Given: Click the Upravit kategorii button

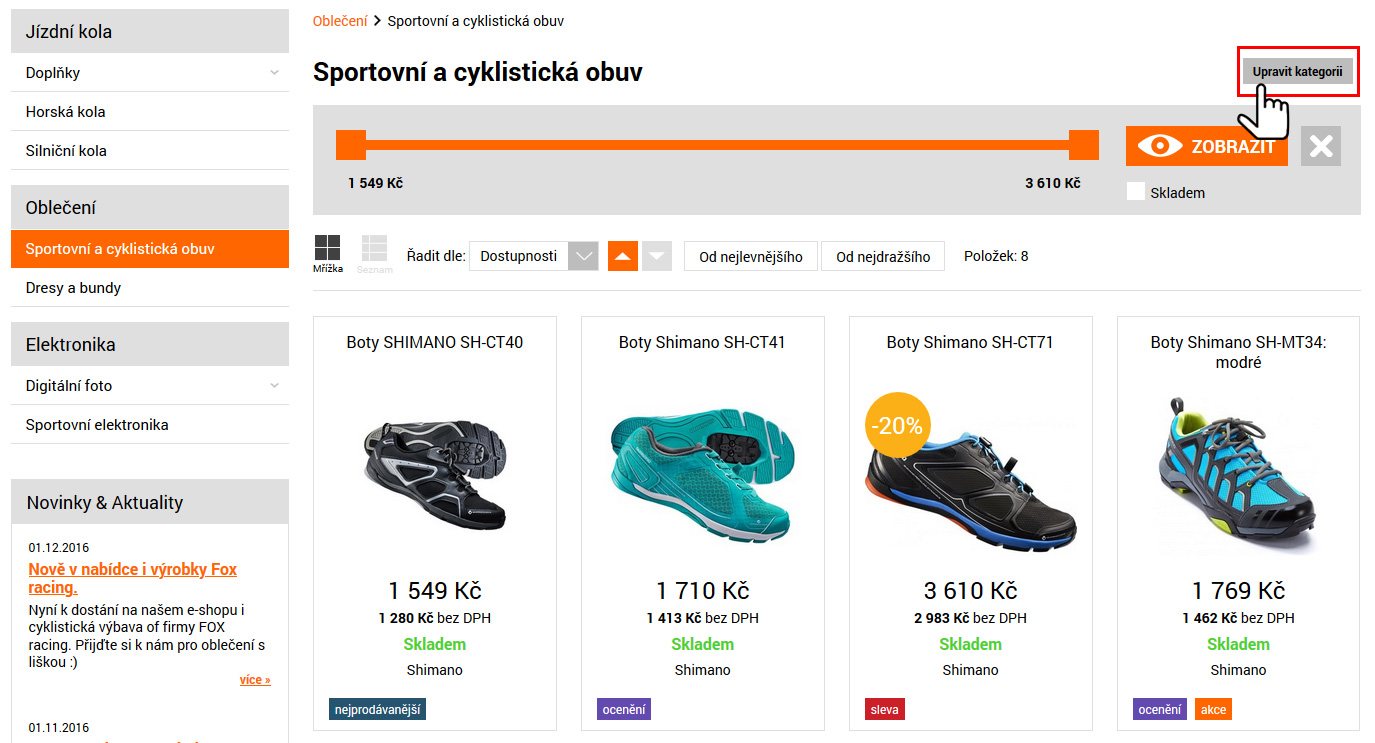Looking at the screenshot, I should coord(1297,71).
